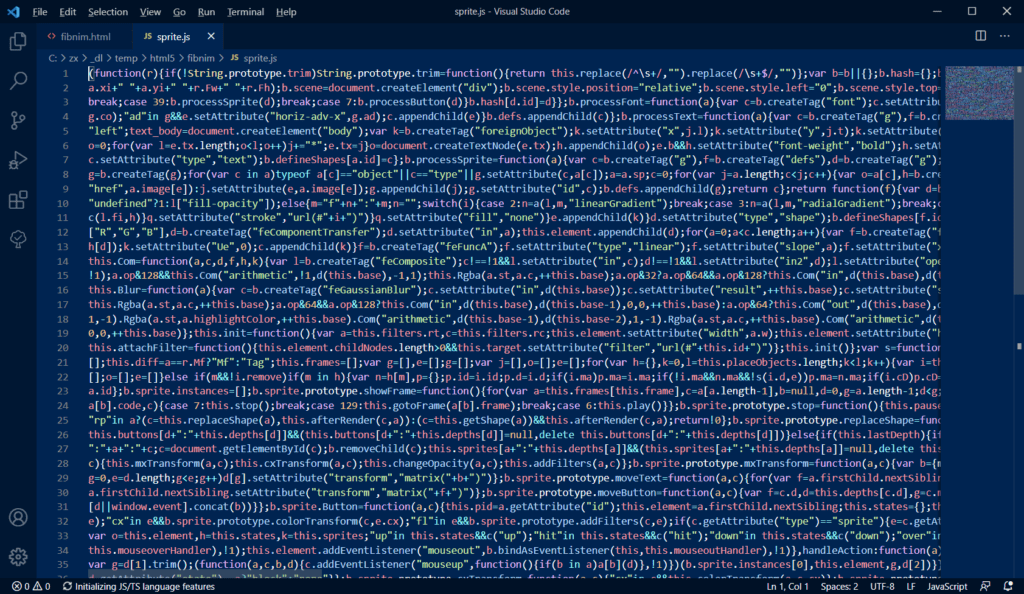This screenshot has height=594, width=1024.
Task: Open the fibnim breadcrumb dropdown
Action: click(200, 58)
